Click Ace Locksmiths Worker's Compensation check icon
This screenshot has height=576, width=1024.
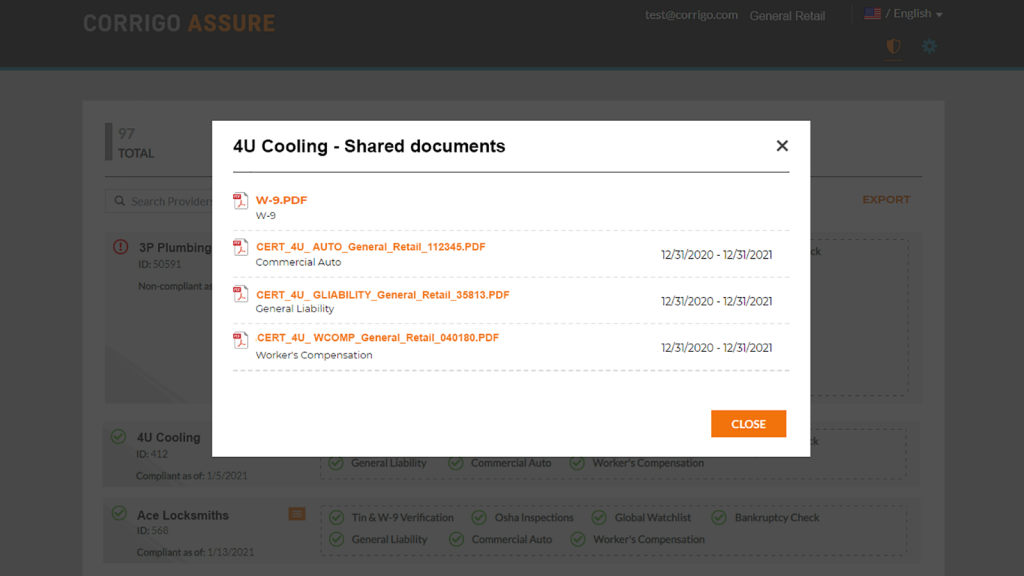(x=577, y=539)
